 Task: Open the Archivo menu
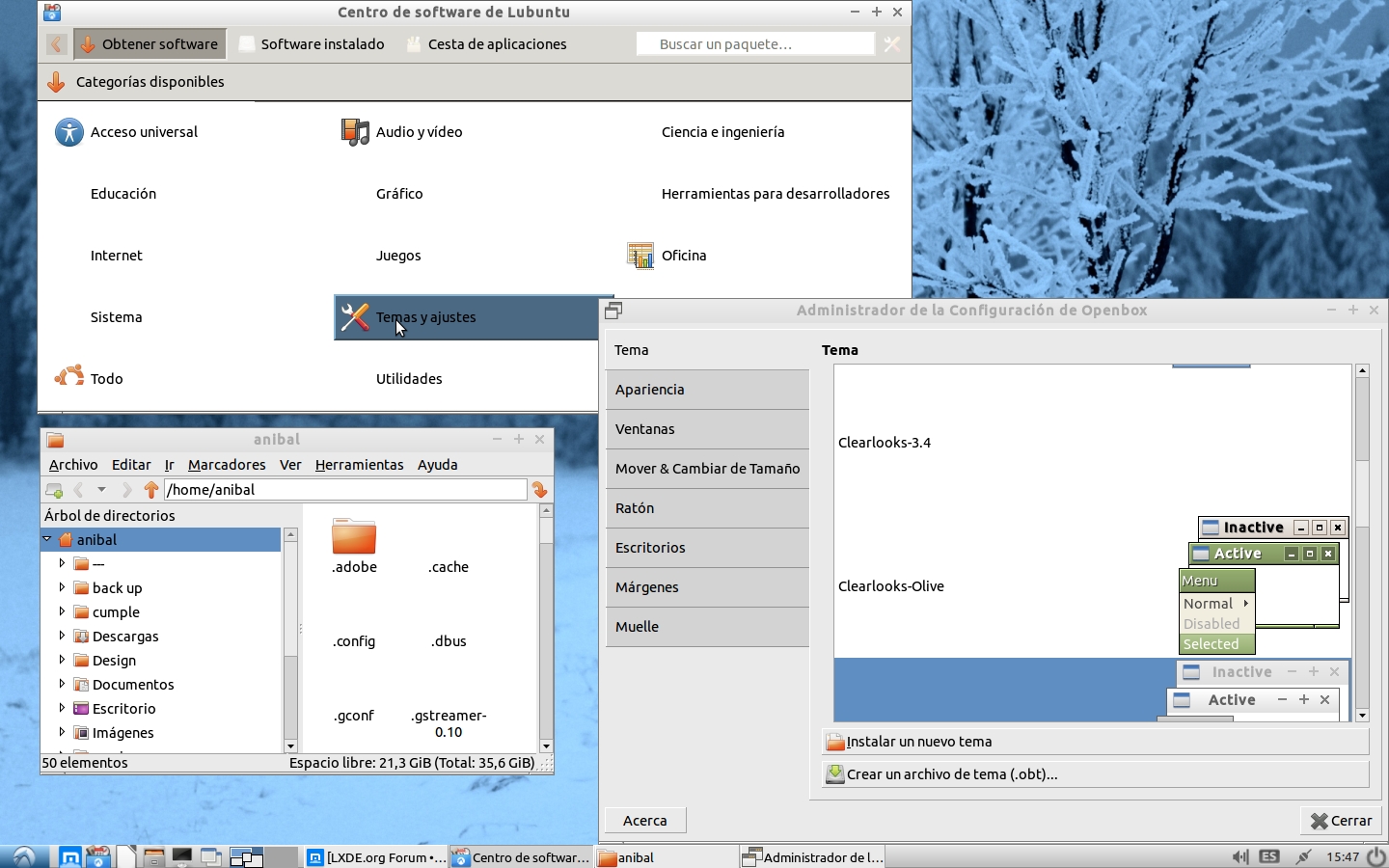pyautogui.click(x=73, y=465)
